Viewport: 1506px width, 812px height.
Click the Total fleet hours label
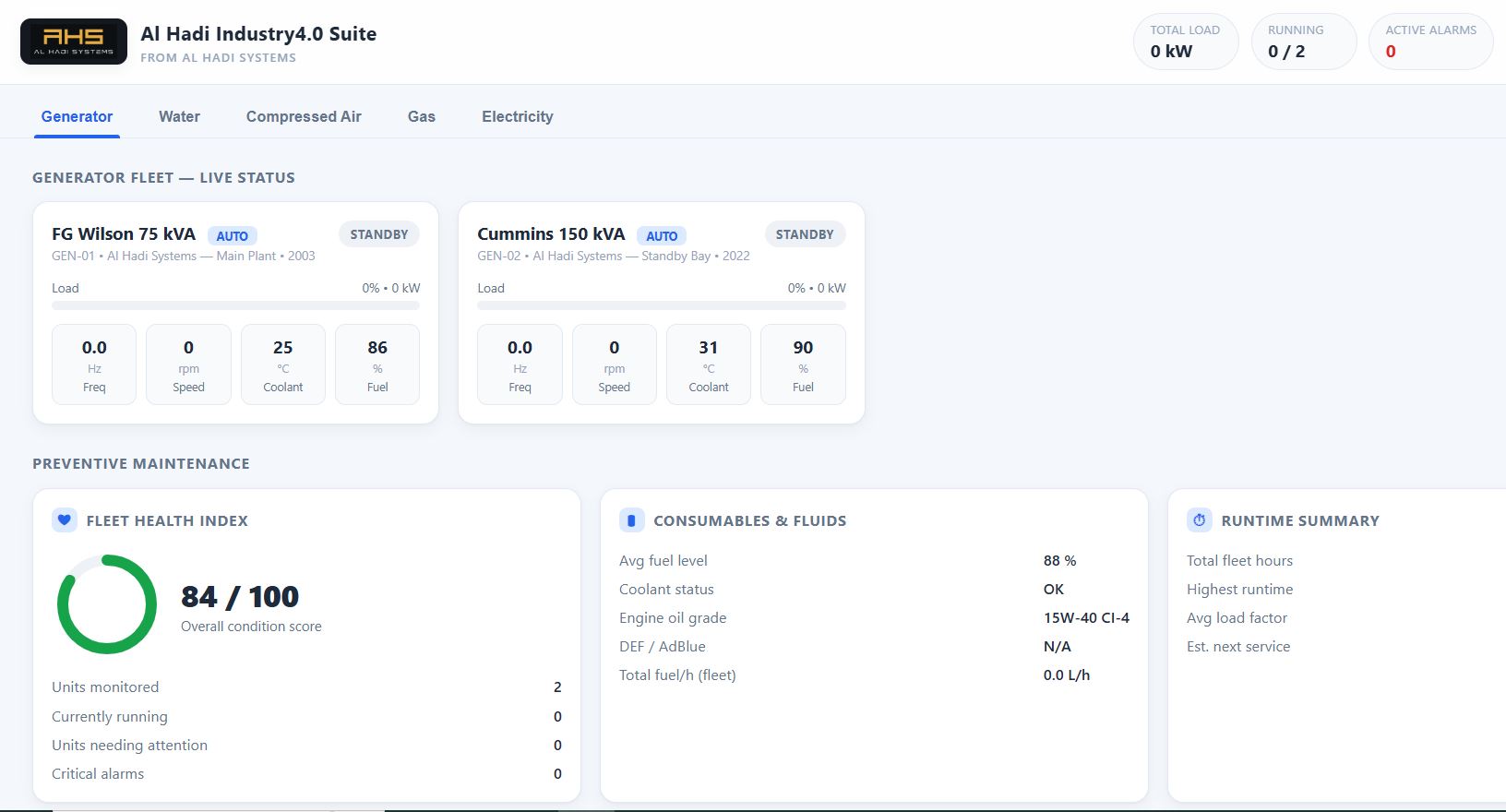pos(1239,561)
